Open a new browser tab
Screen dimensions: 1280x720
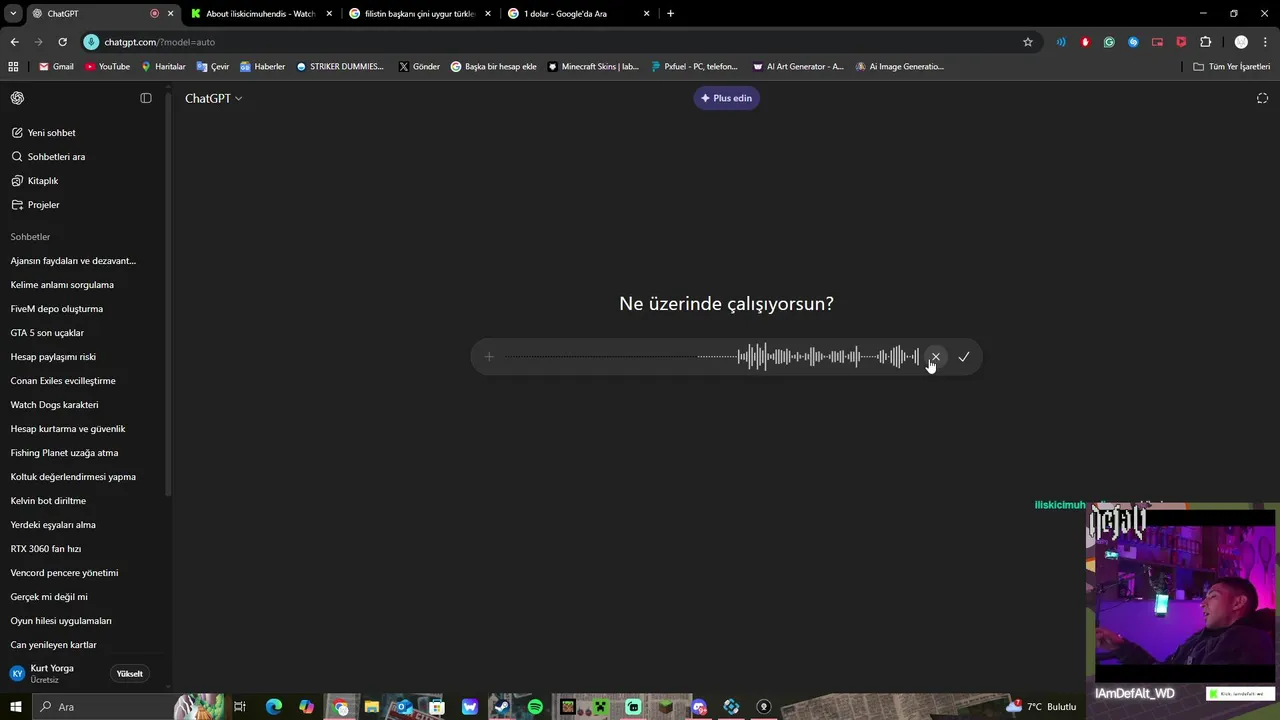(670, 14)
